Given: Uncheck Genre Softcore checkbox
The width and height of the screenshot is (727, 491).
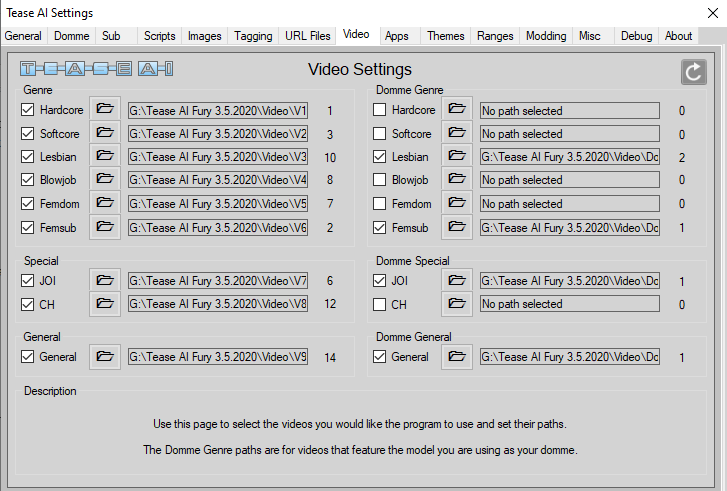Looking at the screenshot, I should coord(27,134).
